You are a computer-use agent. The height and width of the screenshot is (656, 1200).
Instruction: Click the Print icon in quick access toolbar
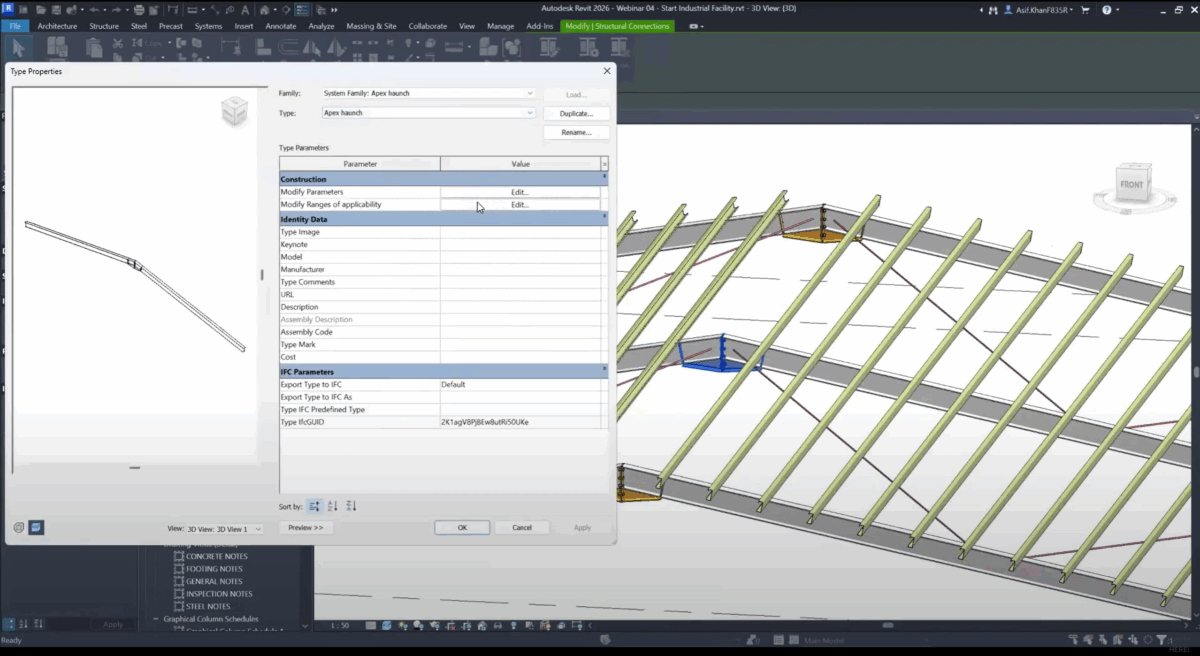tap(139, 10)
